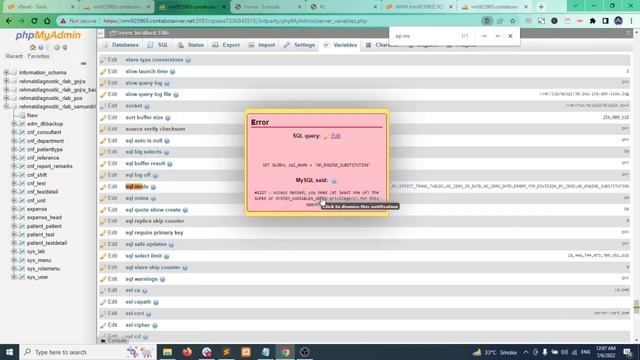Click pencil icon beside slow launch time
The width and height of the screenshot is (640, 360).
click(x=103, y=71)
